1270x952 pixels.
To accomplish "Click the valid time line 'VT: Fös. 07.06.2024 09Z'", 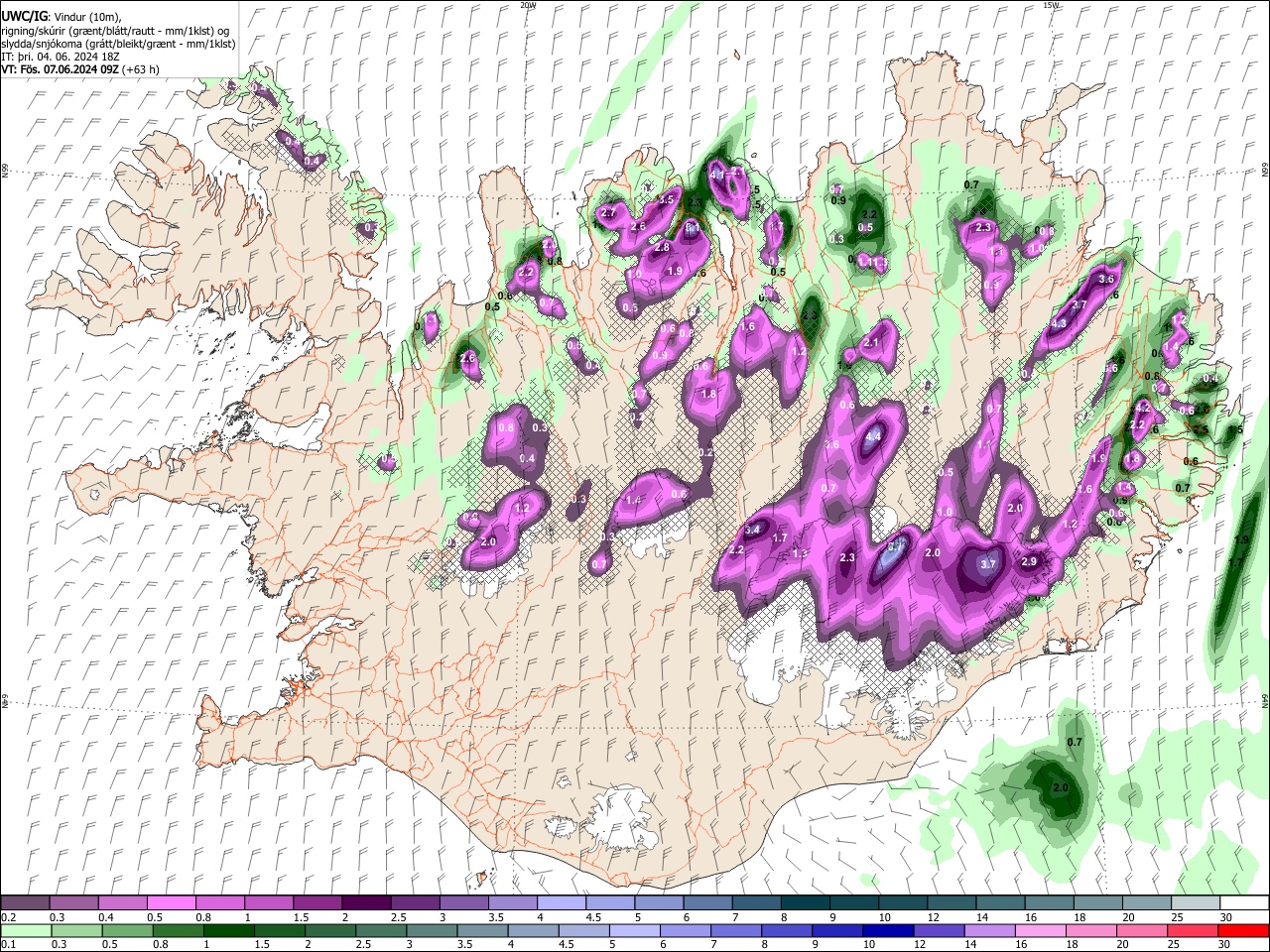I will (60, 69).
